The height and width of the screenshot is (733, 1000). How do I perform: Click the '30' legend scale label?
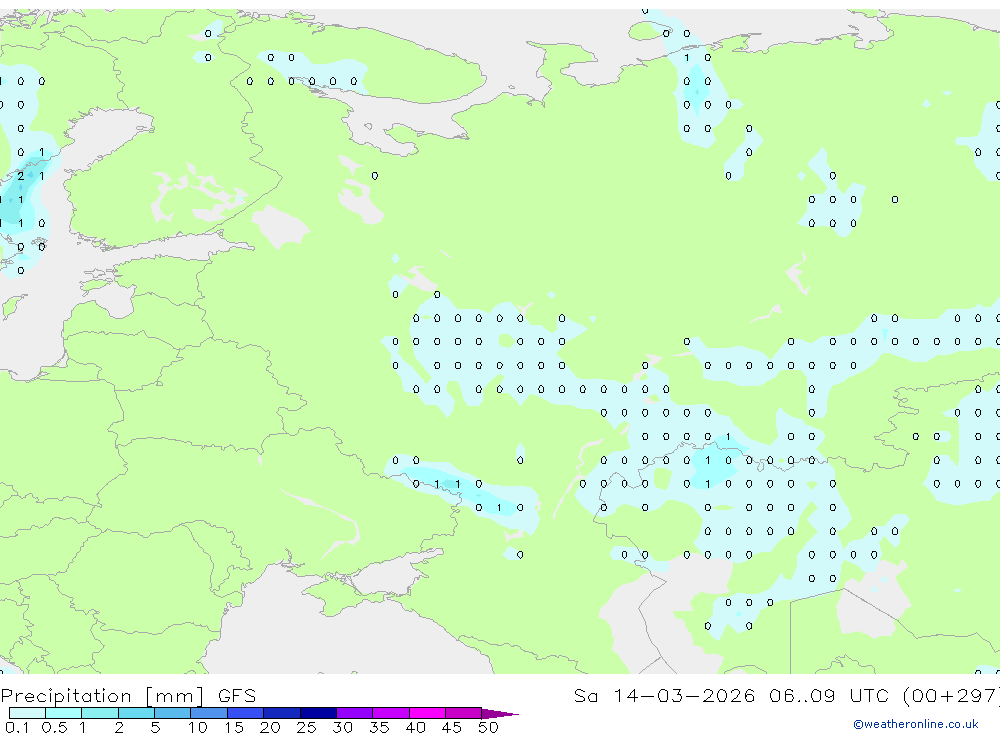pyautogui.click(x=342, y=727)
